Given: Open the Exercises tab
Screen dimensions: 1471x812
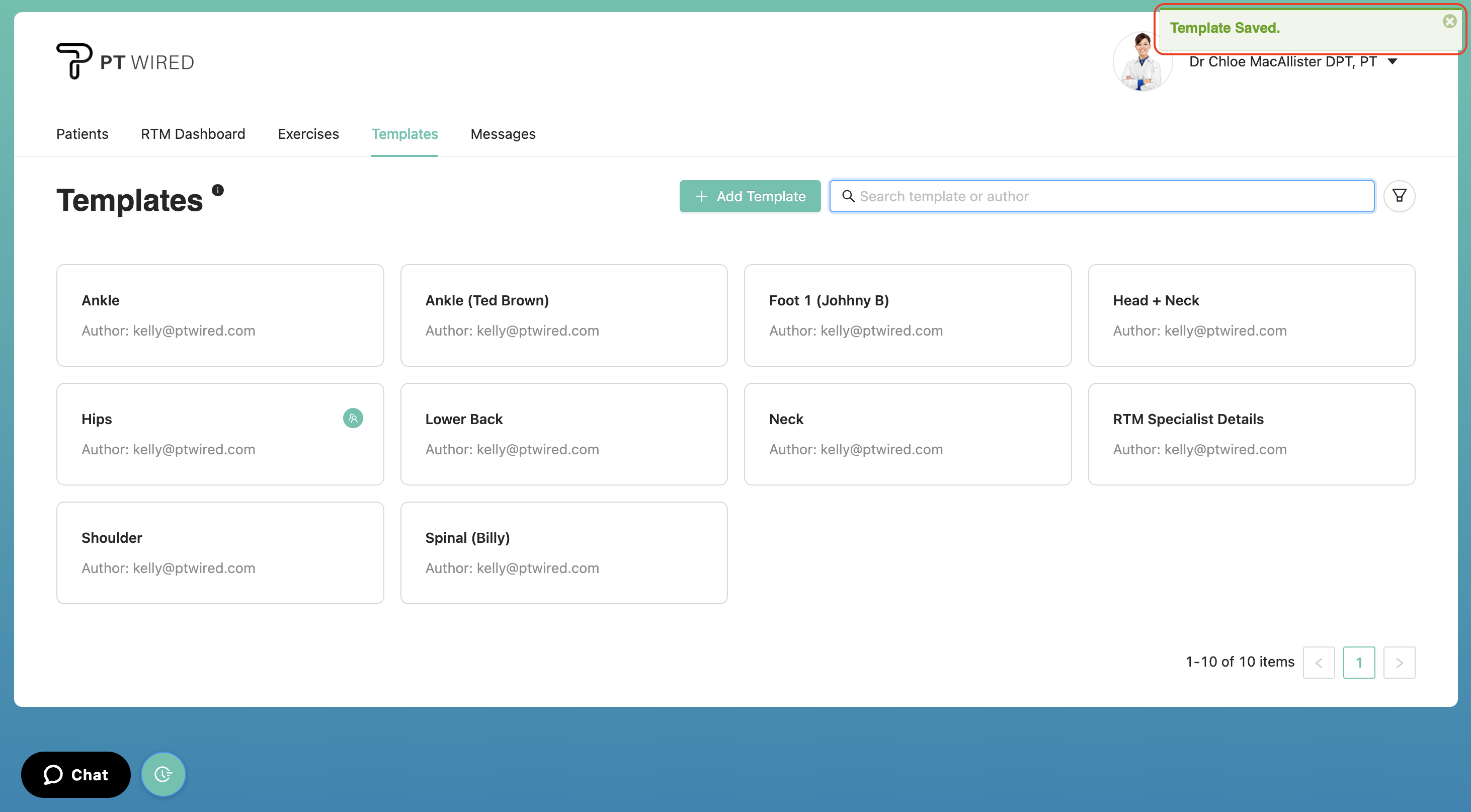Looking at the screenshot, I should (x=308, y=134).
